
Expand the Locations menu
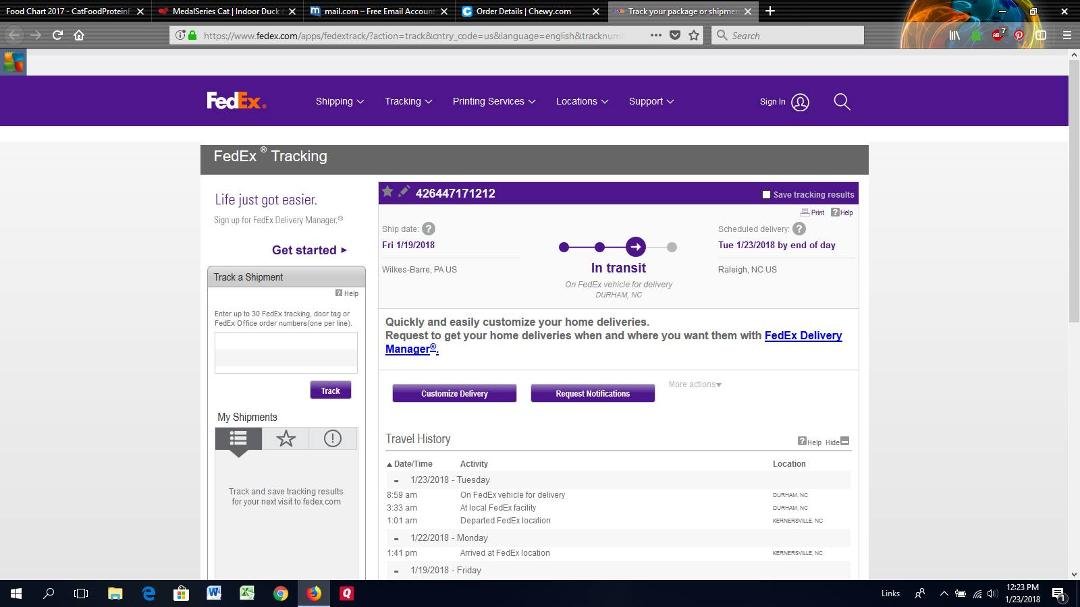coord(582,101)
